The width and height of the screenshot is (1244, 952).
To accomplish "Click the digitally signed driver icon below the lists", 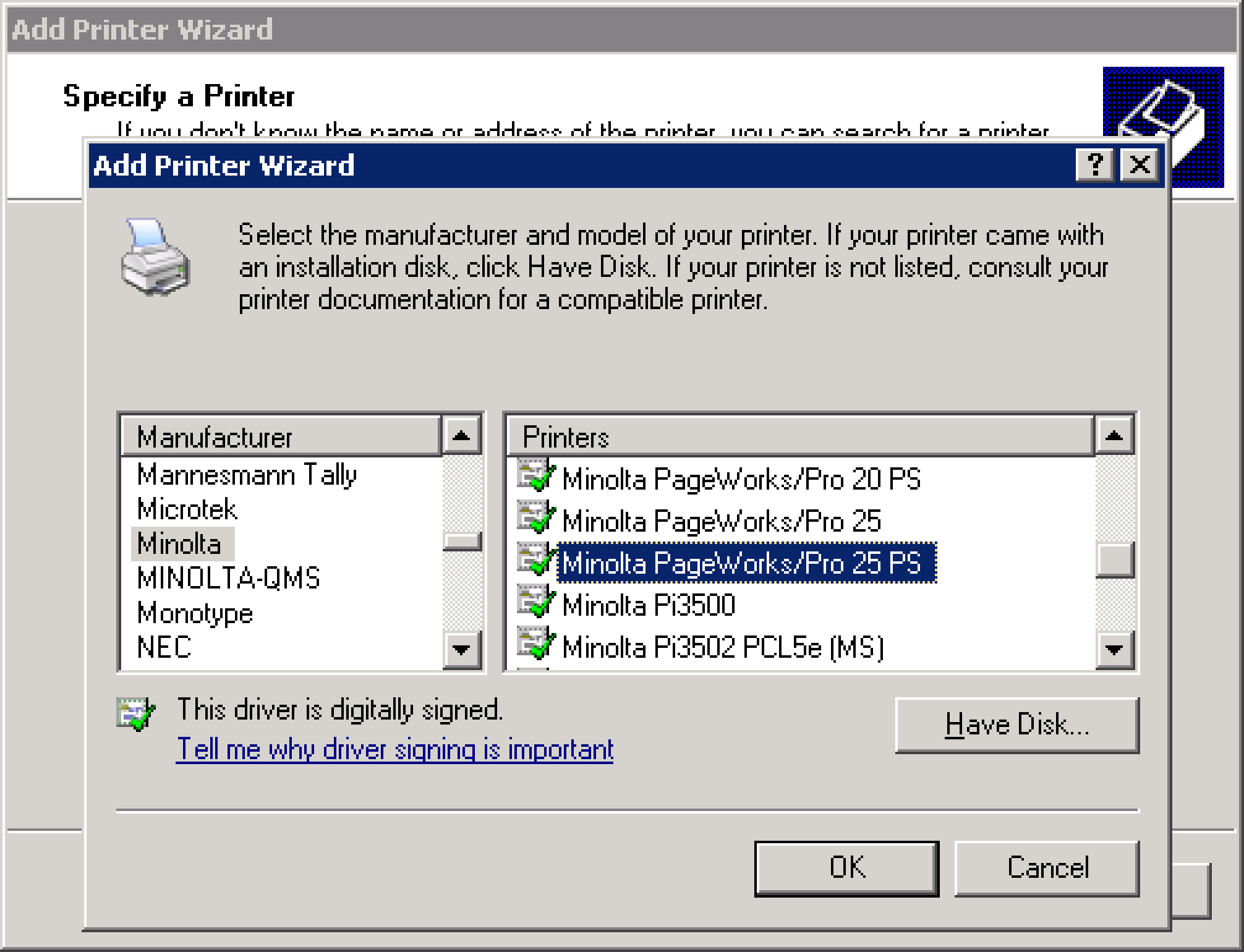I will click(x=136, y=714).
